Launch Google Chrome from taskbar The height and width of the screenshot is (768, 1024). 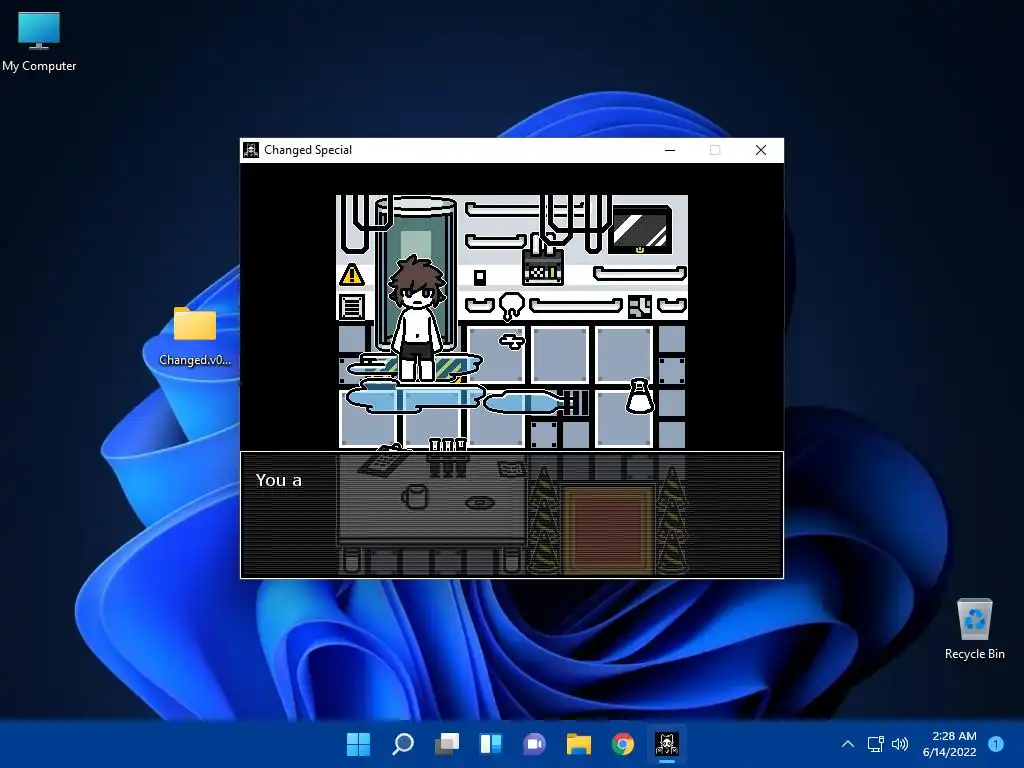(622, 744)
